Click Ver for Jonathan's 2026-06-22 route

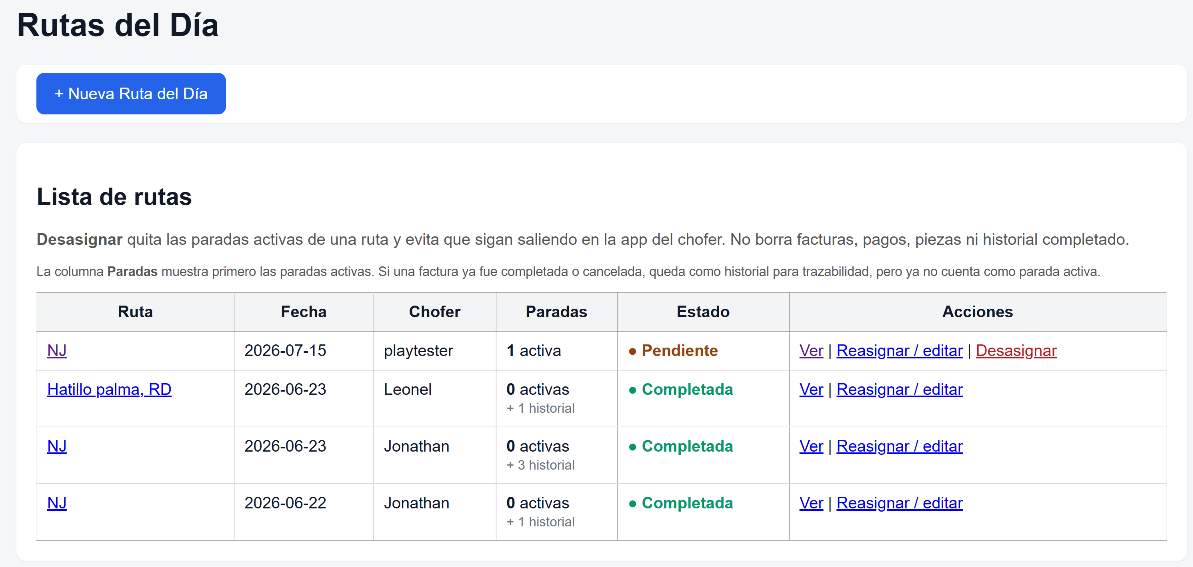[x=811, y=503]
